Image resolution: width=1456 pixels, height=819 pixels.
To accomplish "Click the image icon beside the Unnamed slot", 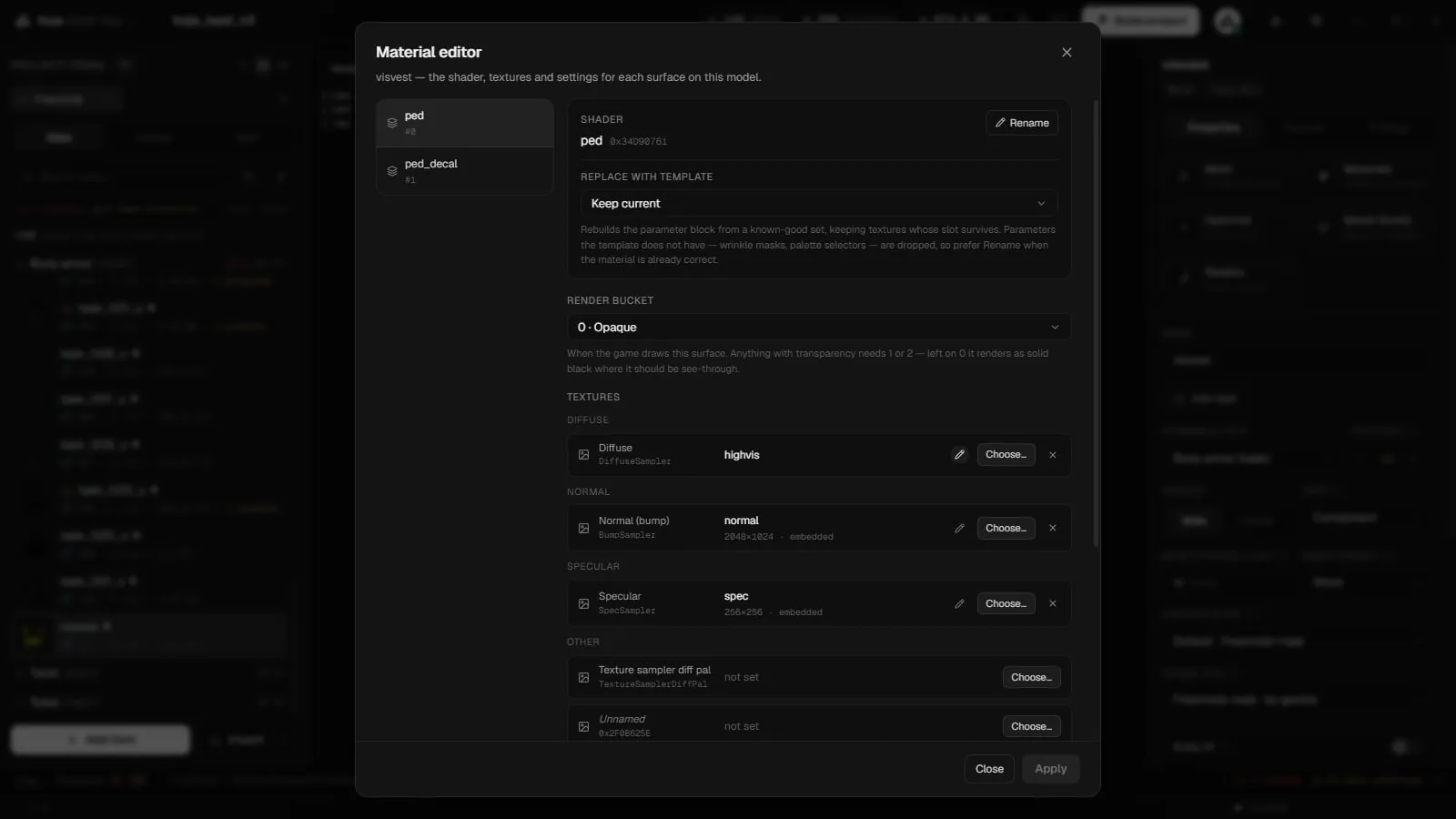I will [584, 726].
